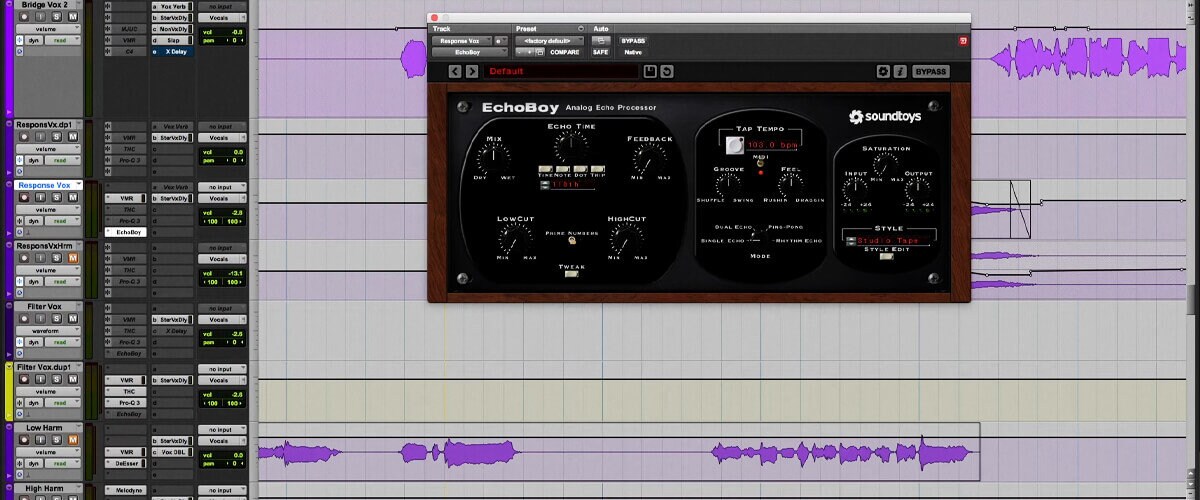Open EchoBoy settings gear icon

882,71
